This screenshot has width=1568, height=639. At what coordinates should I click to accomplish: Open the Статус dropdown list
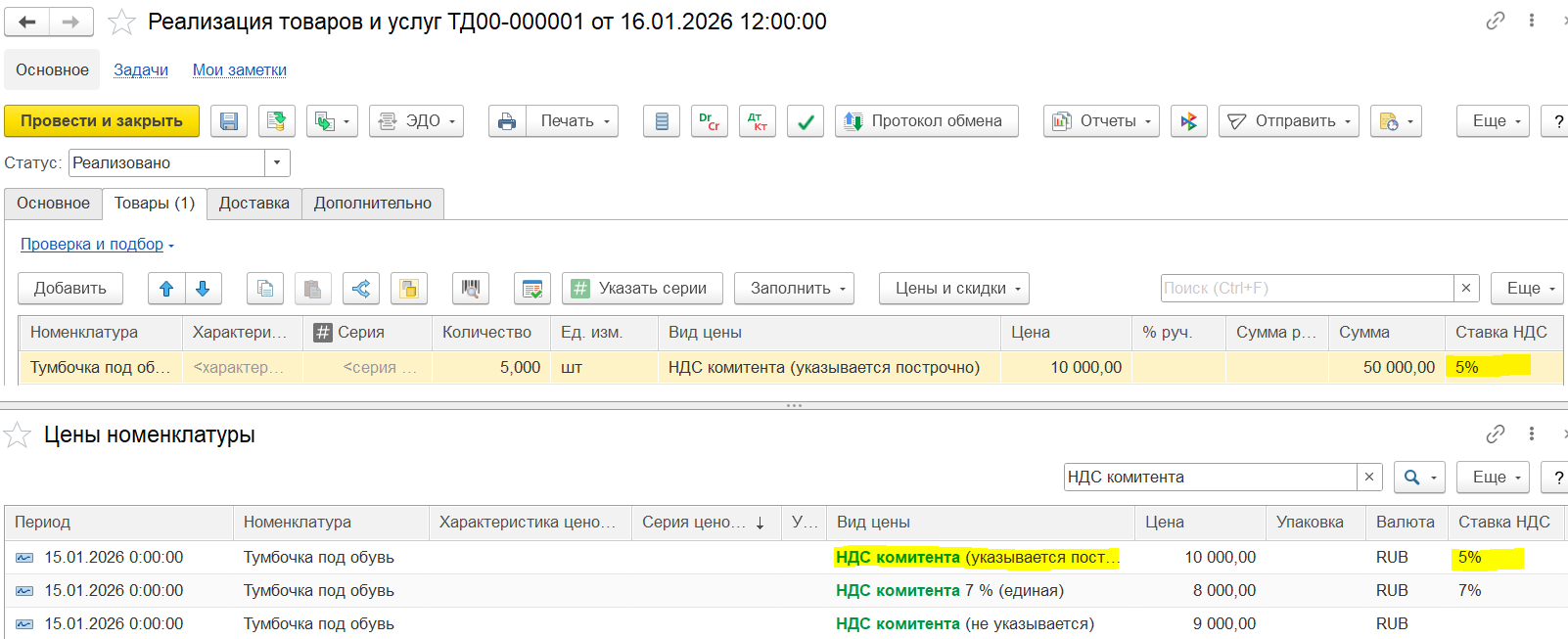pyautogui.click(x=278, y=162)
